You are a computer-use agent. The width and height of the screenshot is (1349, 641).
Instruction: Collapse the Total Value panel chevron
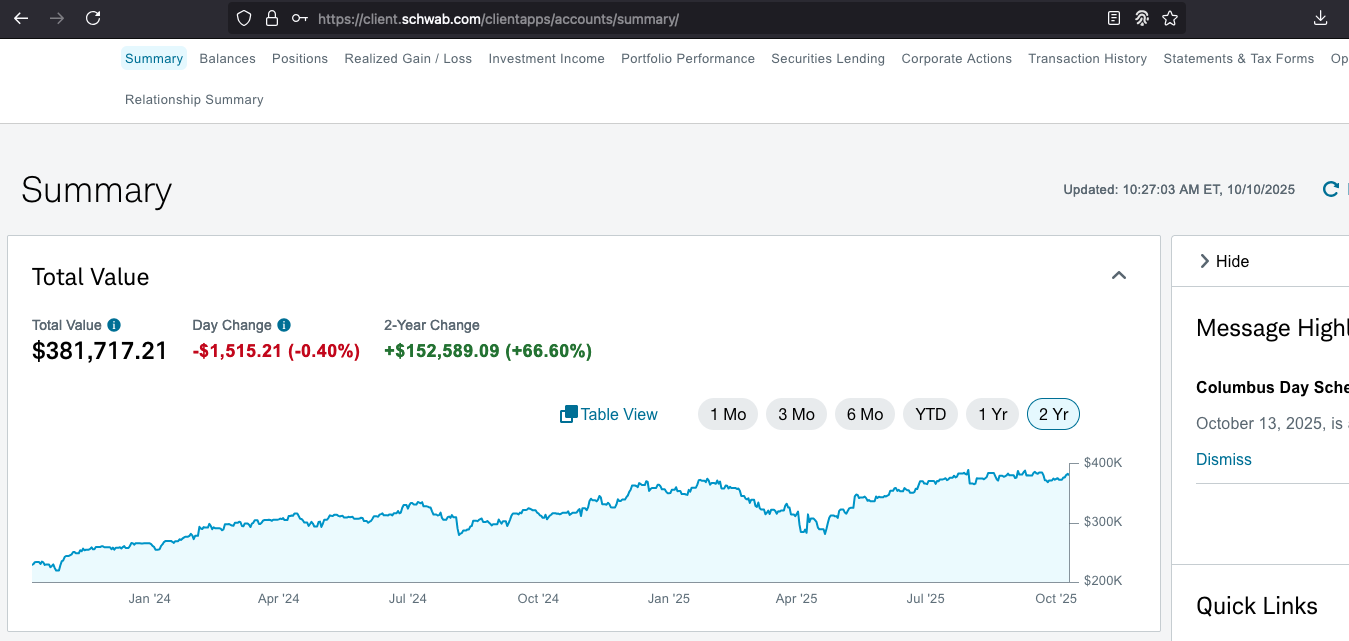[1119, 276]
